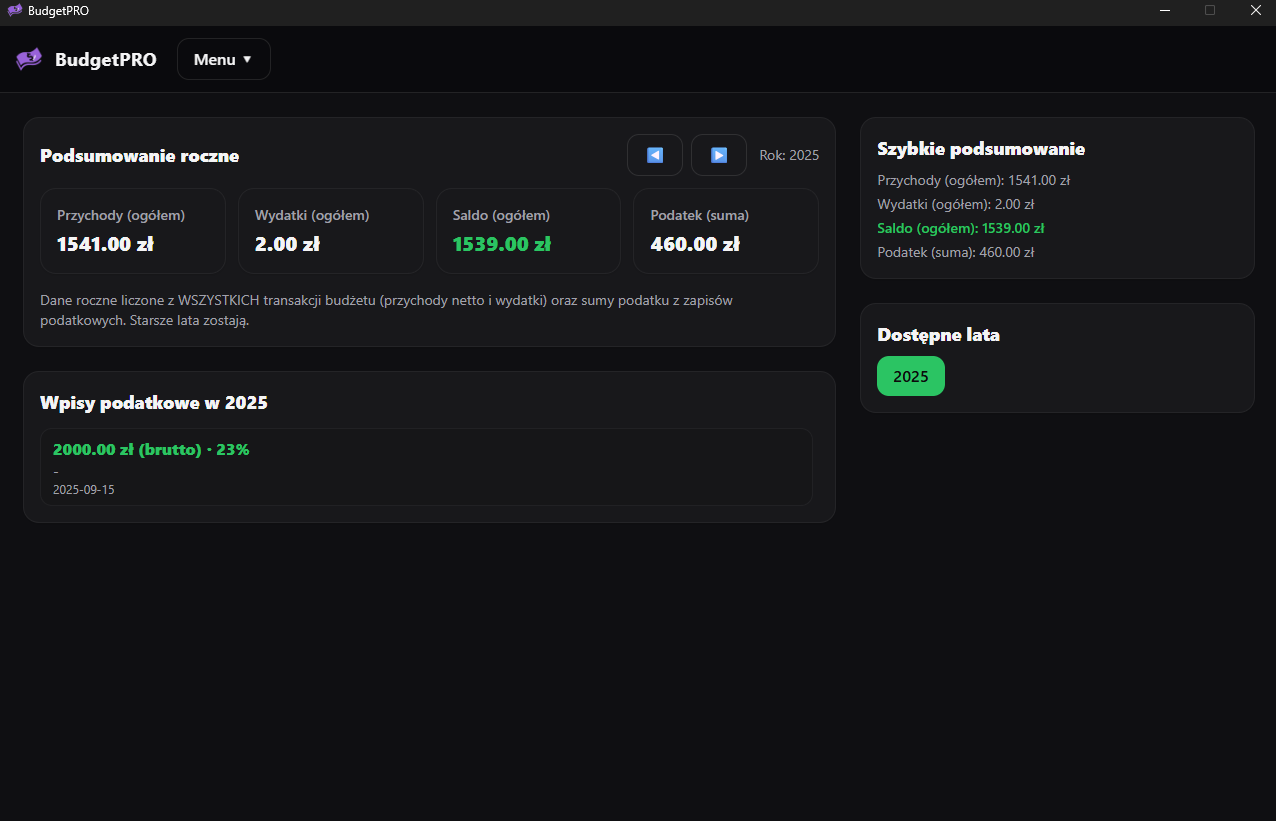Open the Podatek (suma) summary card
Viewport: 1276px width, 821px height.
coord(725,230)
